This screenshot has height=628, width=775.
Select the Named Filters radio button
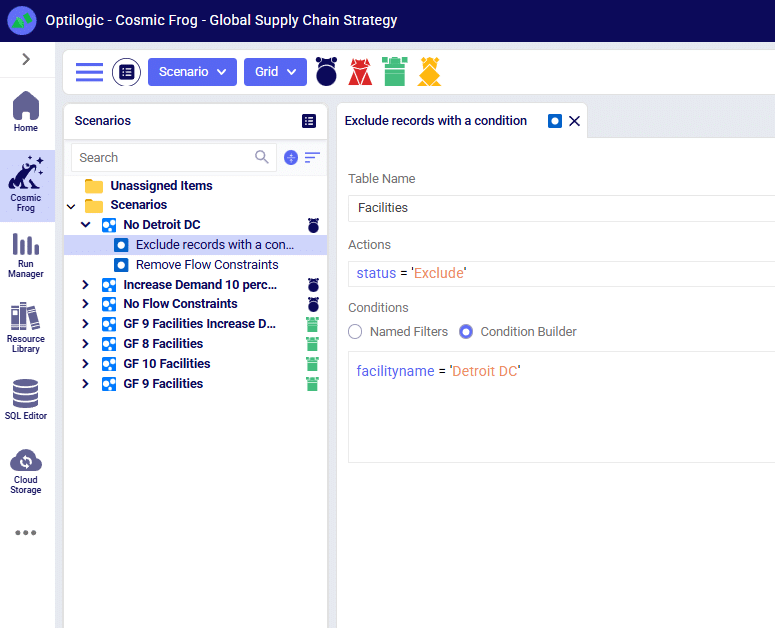[x=355, y=332]
